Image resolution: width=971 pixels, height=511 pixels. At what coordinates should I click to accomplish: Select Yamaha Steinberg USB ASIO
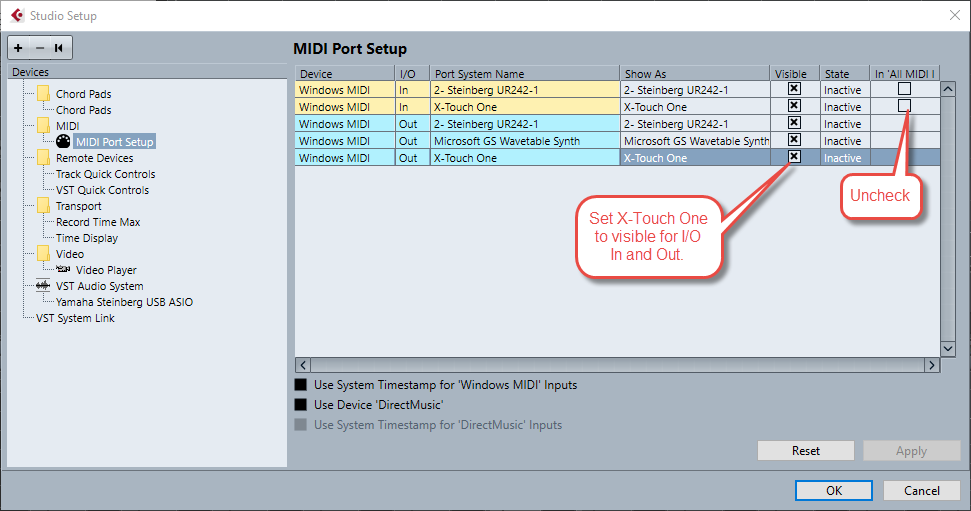(x=124, y=302)
